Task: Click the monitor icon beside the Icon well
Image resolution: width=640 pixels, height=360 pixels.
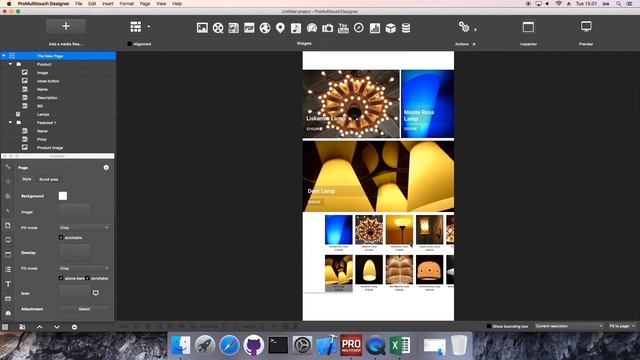Action: 96,293
